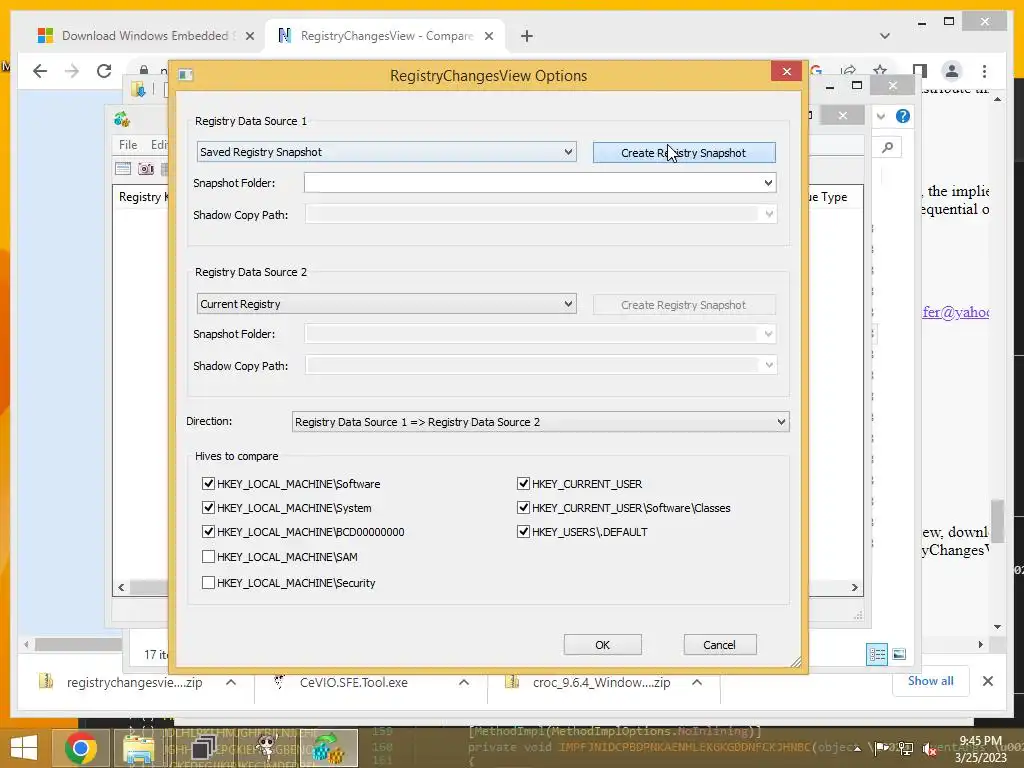Uncheck HKEY_USERS\.DEFAULT hive
This screenshot has height=768, width=1024.
pos(523,532)
